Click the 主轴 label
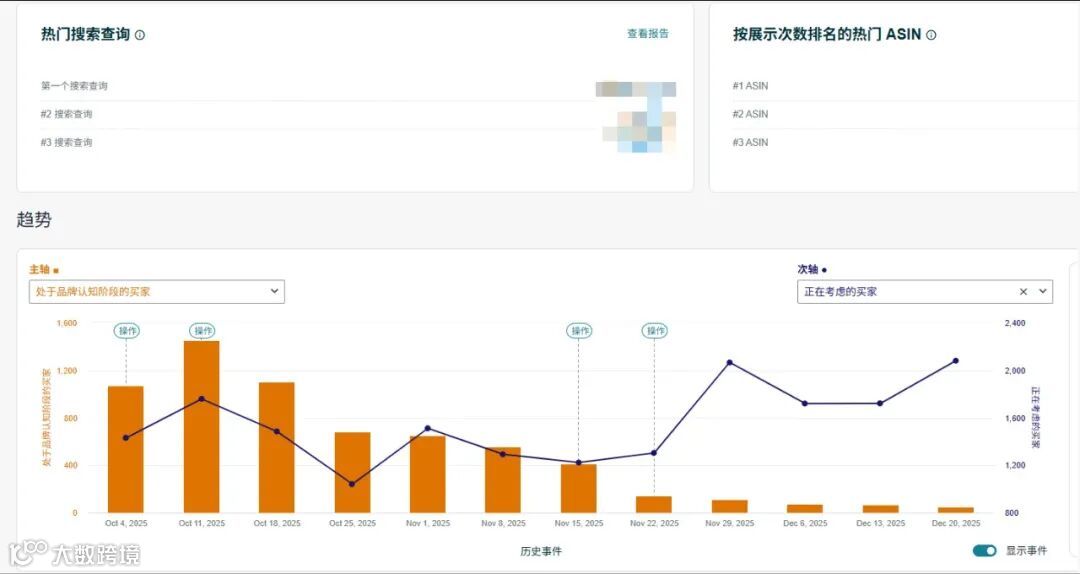1080x574 pixels. pos(39,269)
